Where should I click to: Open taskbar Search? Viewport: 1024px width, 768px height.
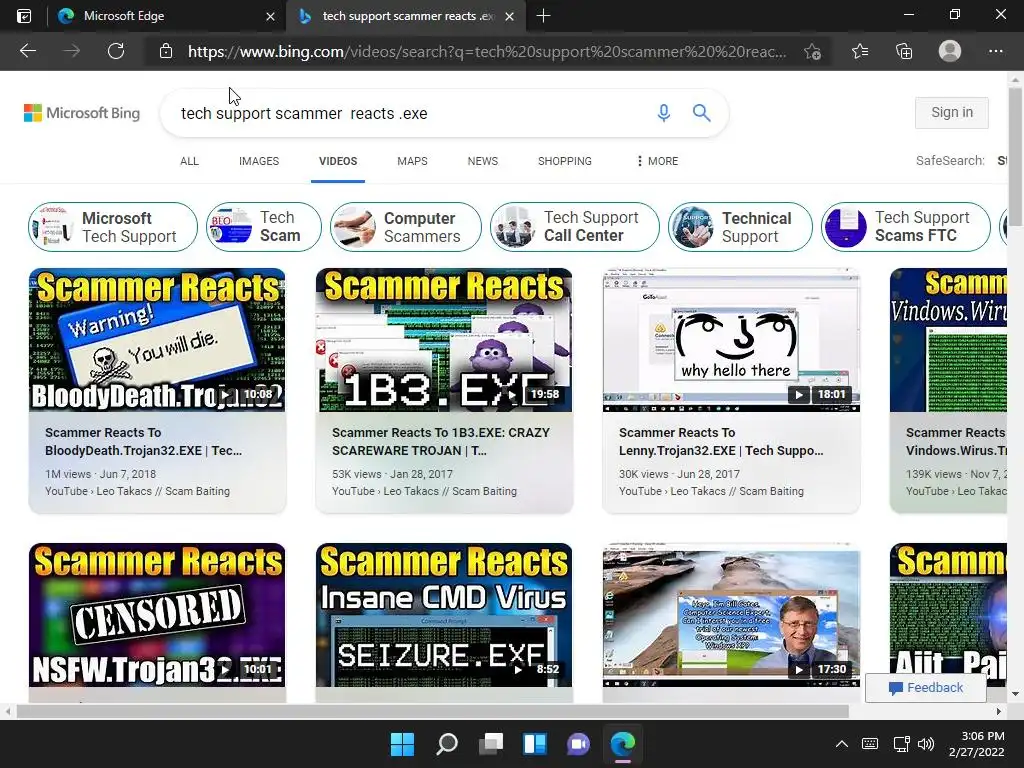447,744
